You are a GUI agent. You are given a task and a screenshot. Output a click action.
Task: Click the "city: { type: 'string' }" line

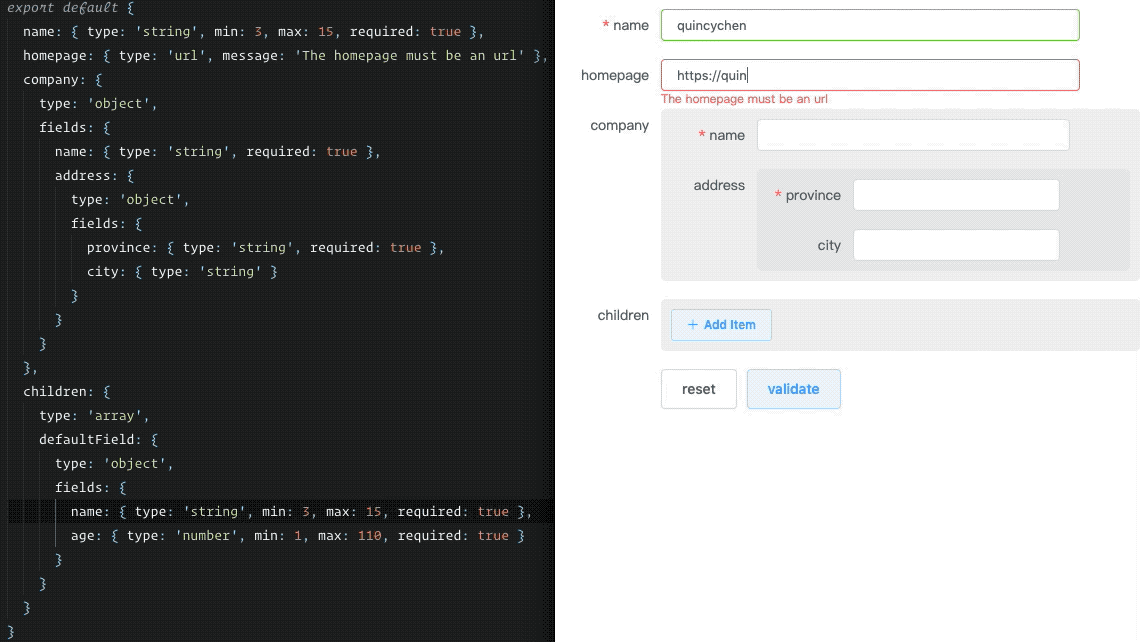coord(182,271)
